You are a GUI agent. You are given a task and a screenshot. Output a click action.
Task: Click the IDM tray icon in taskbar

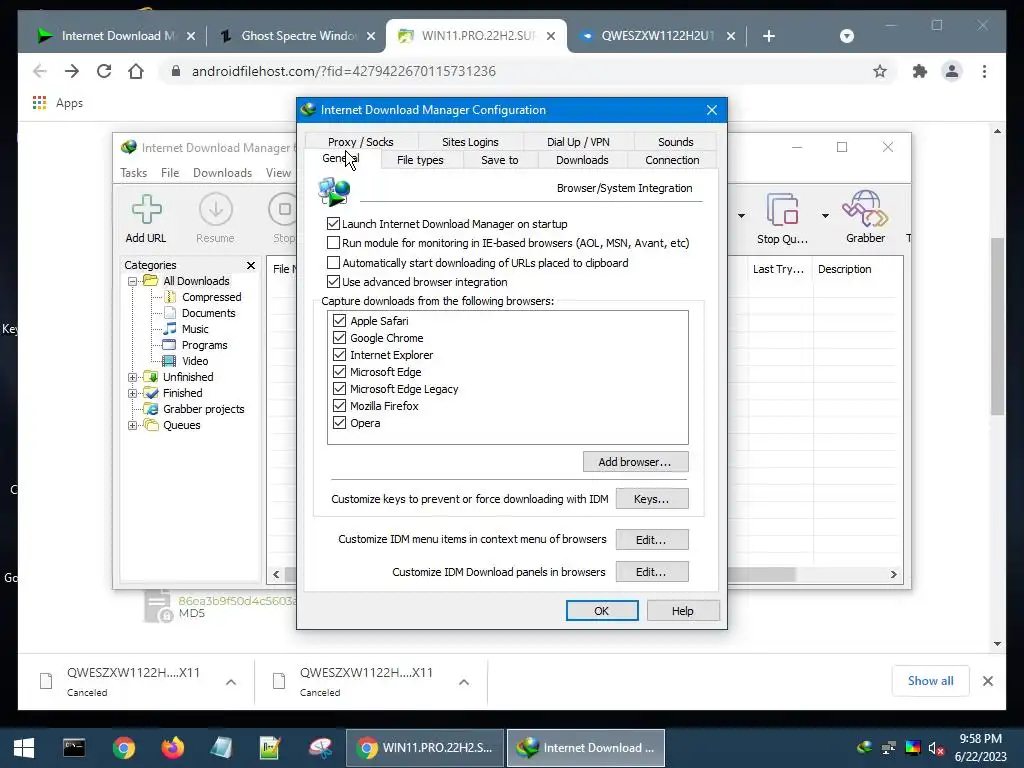click(865, 748)
